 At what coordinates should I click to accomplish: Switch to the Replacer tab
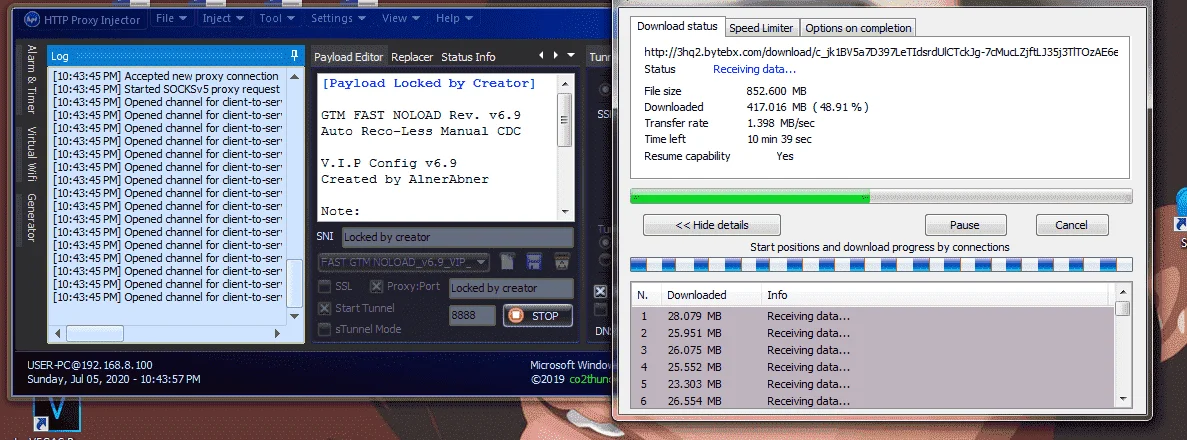coord(413,57)
